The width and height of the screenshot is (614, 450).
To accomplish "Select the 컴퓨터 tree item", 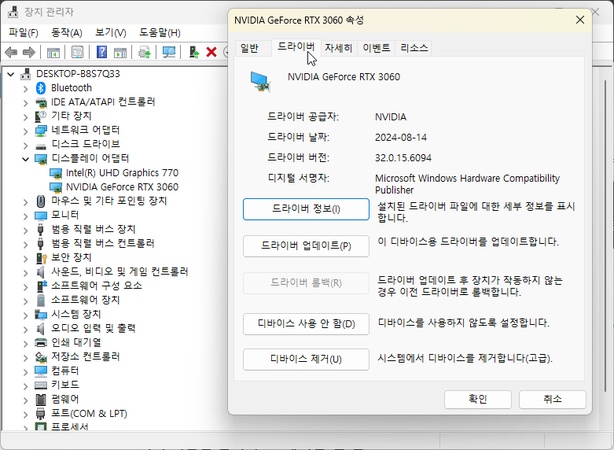I will click(65, 370).
